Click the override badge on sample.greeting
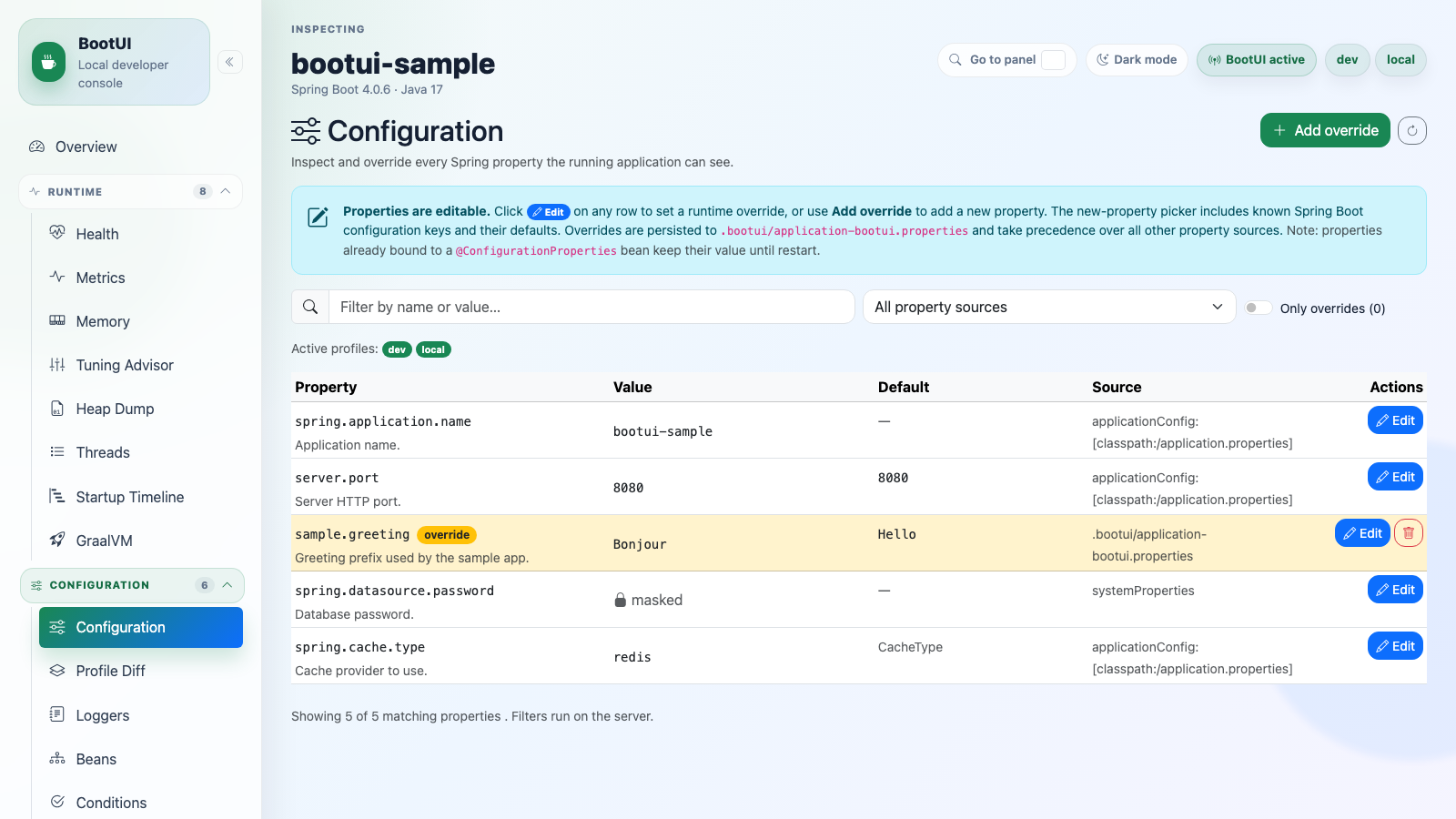1456x819 pixels. tap(447, 535)
